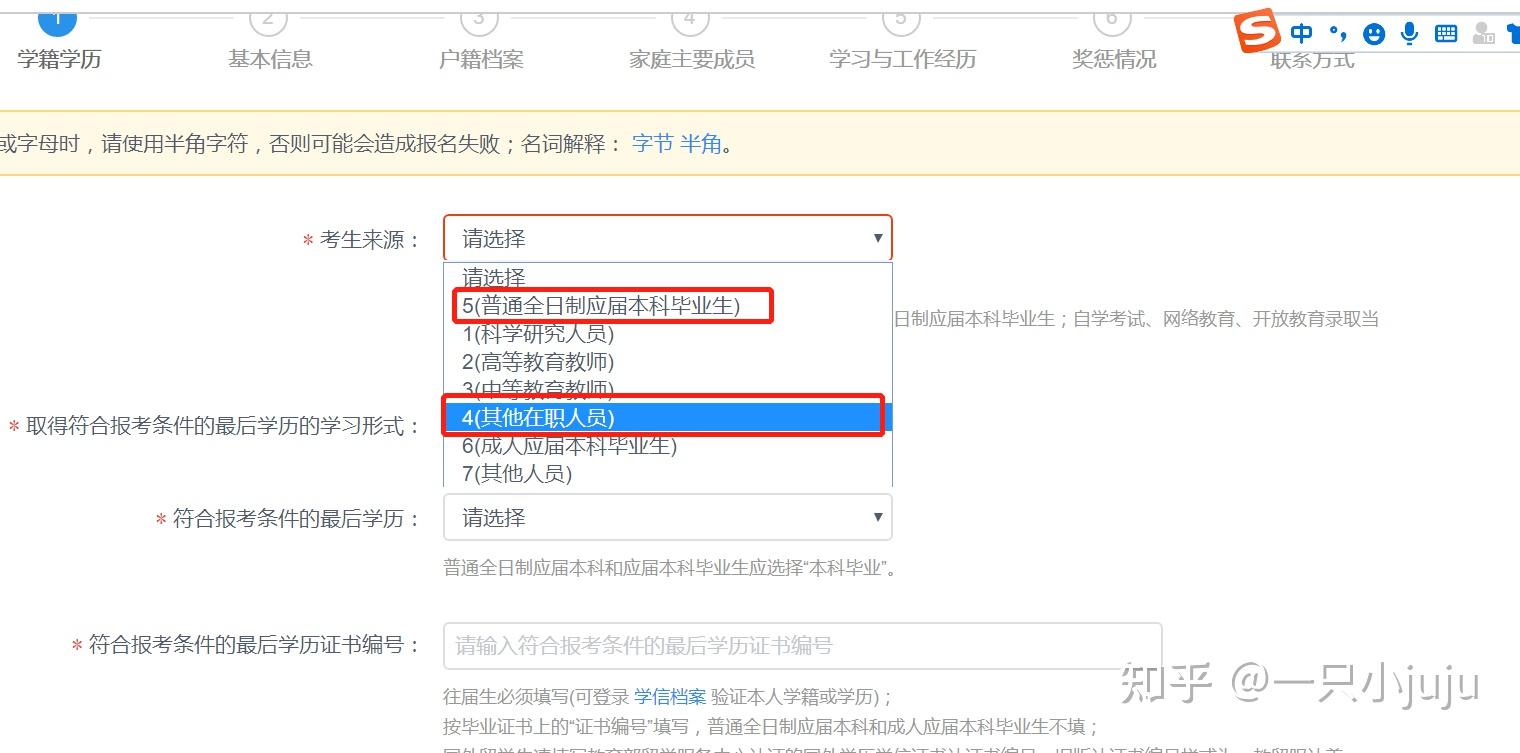Select 3(中等教育教师) option

pos(667,389)
